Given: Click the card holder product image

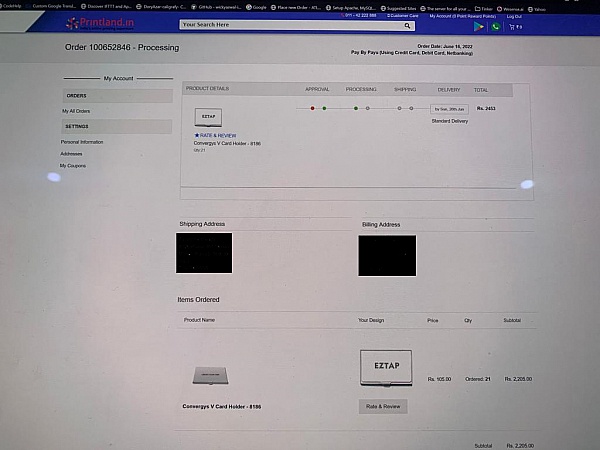Looking at the screenshot, I should (210, 375).
